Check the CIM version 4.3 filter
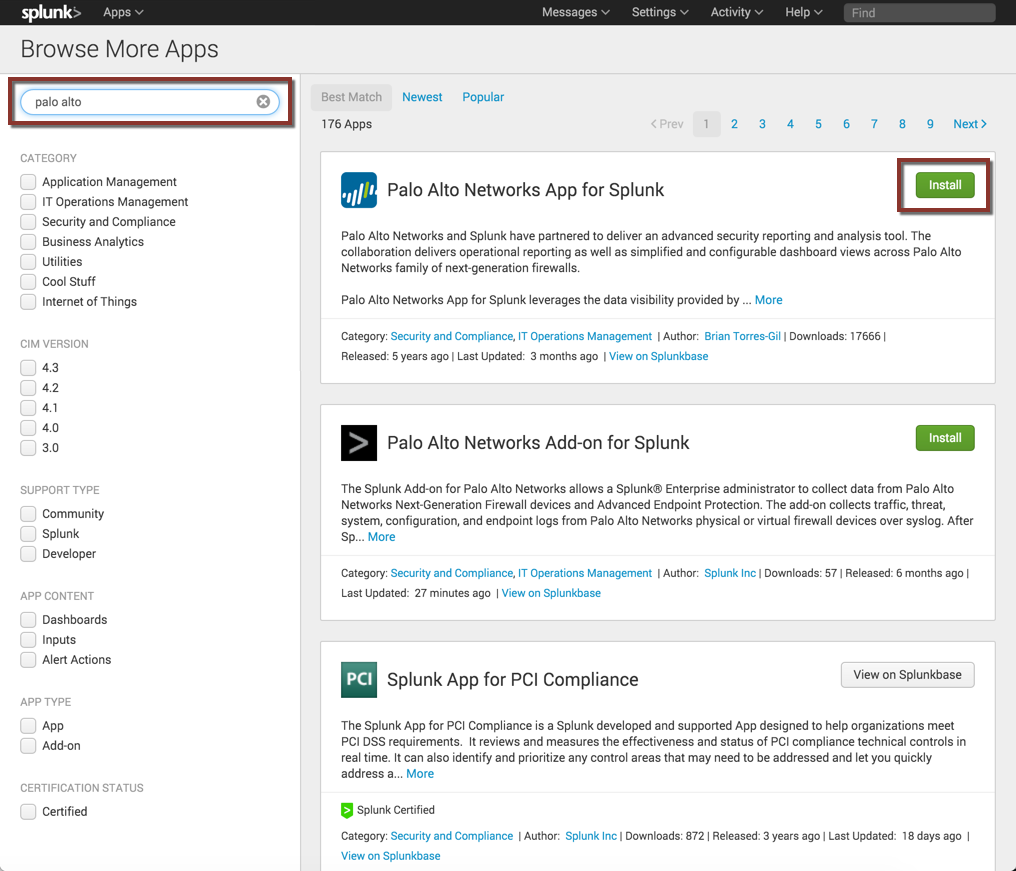Screen dimensions: 1016x871 pos(27,367)
